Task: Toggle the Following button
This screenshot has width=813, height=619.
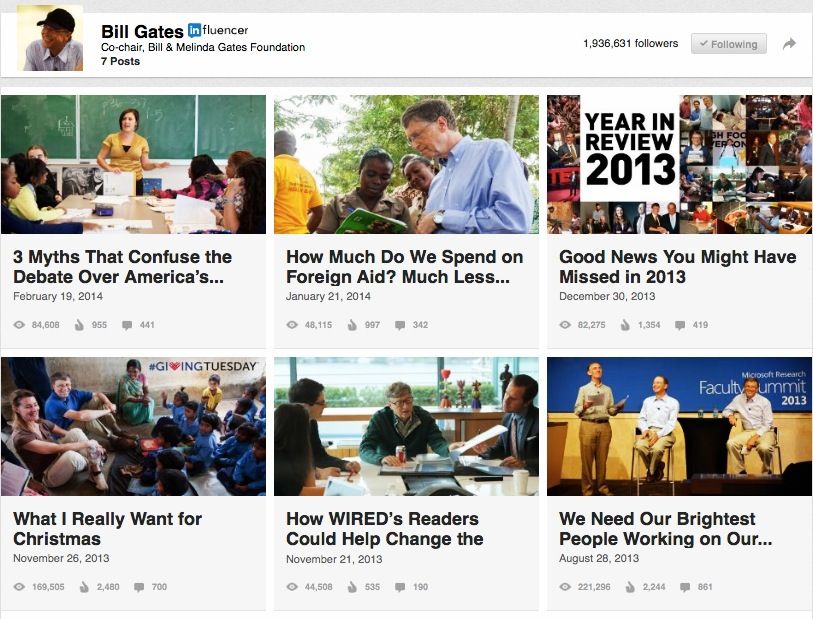Action: 728,44
